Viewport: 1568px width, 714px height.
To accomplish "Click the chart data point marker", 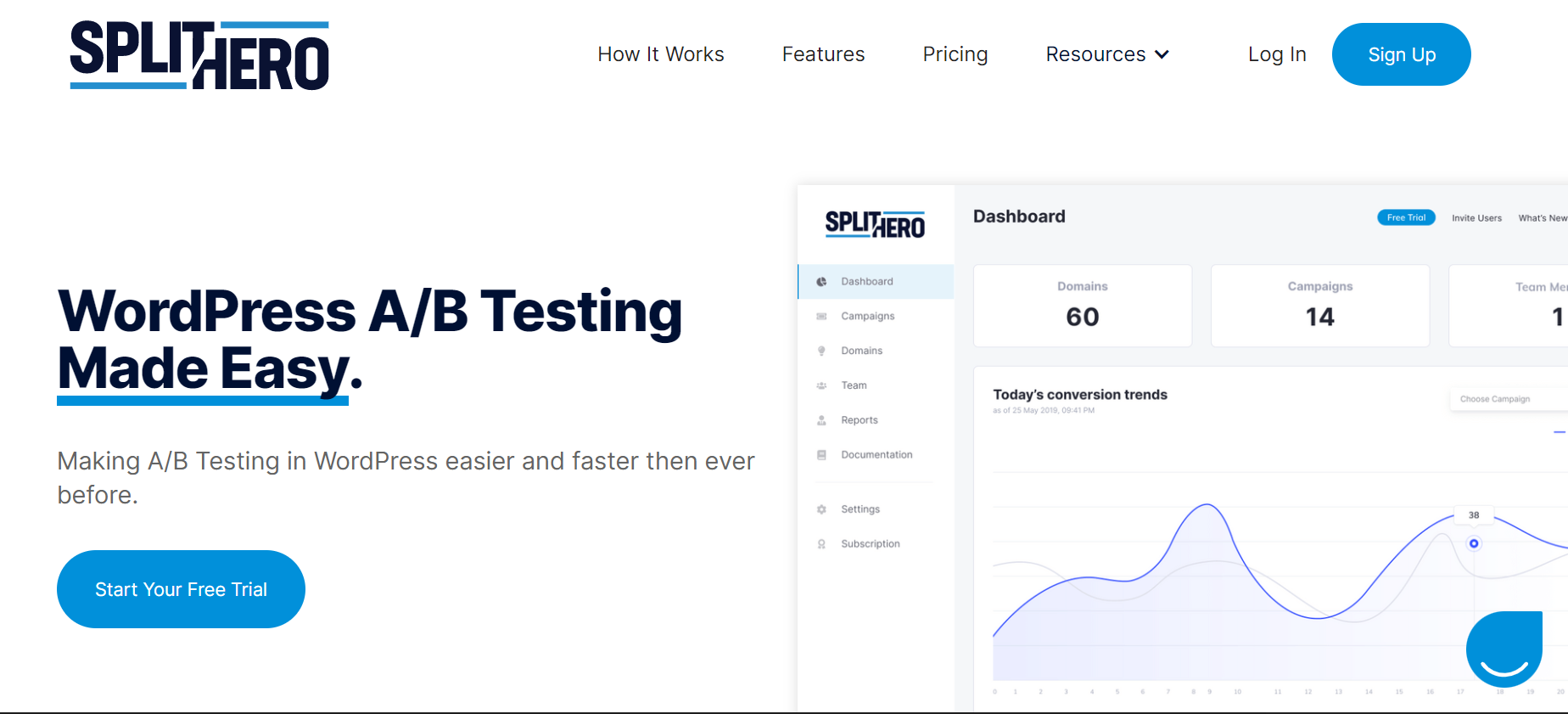I will [1474, 543].
